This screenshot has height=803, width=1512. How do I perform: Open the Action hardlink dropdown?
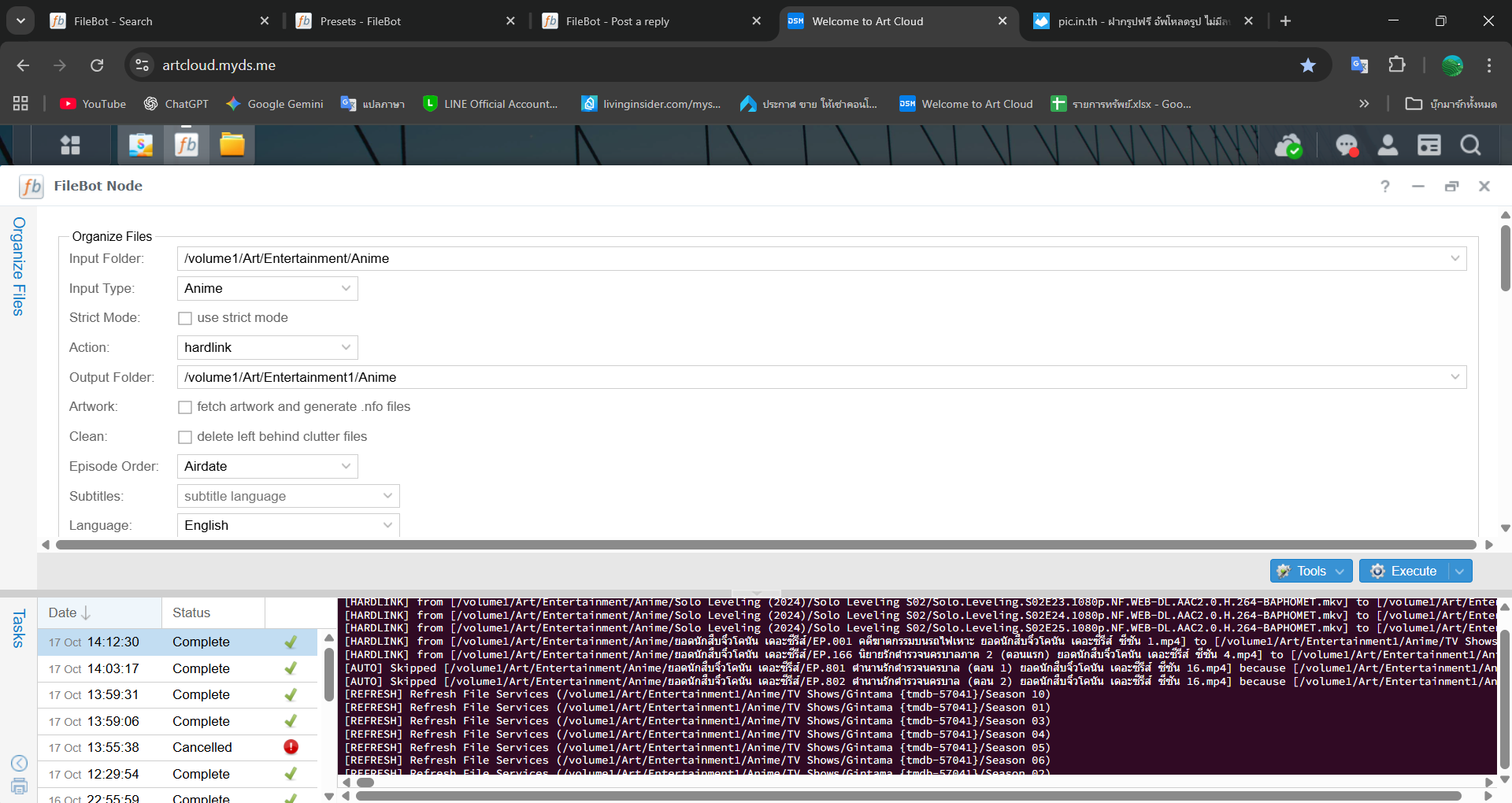point(267,348)
